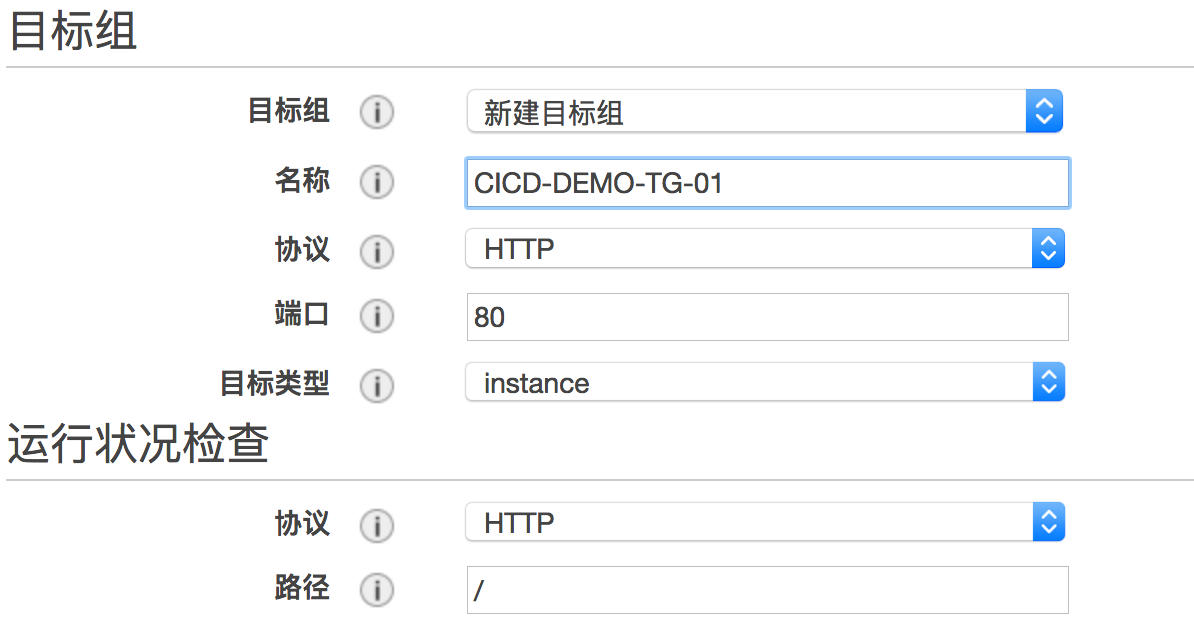Show info for 协议 in 目标组 section
The image size is (1194, 638).
(x=377, y=251)
